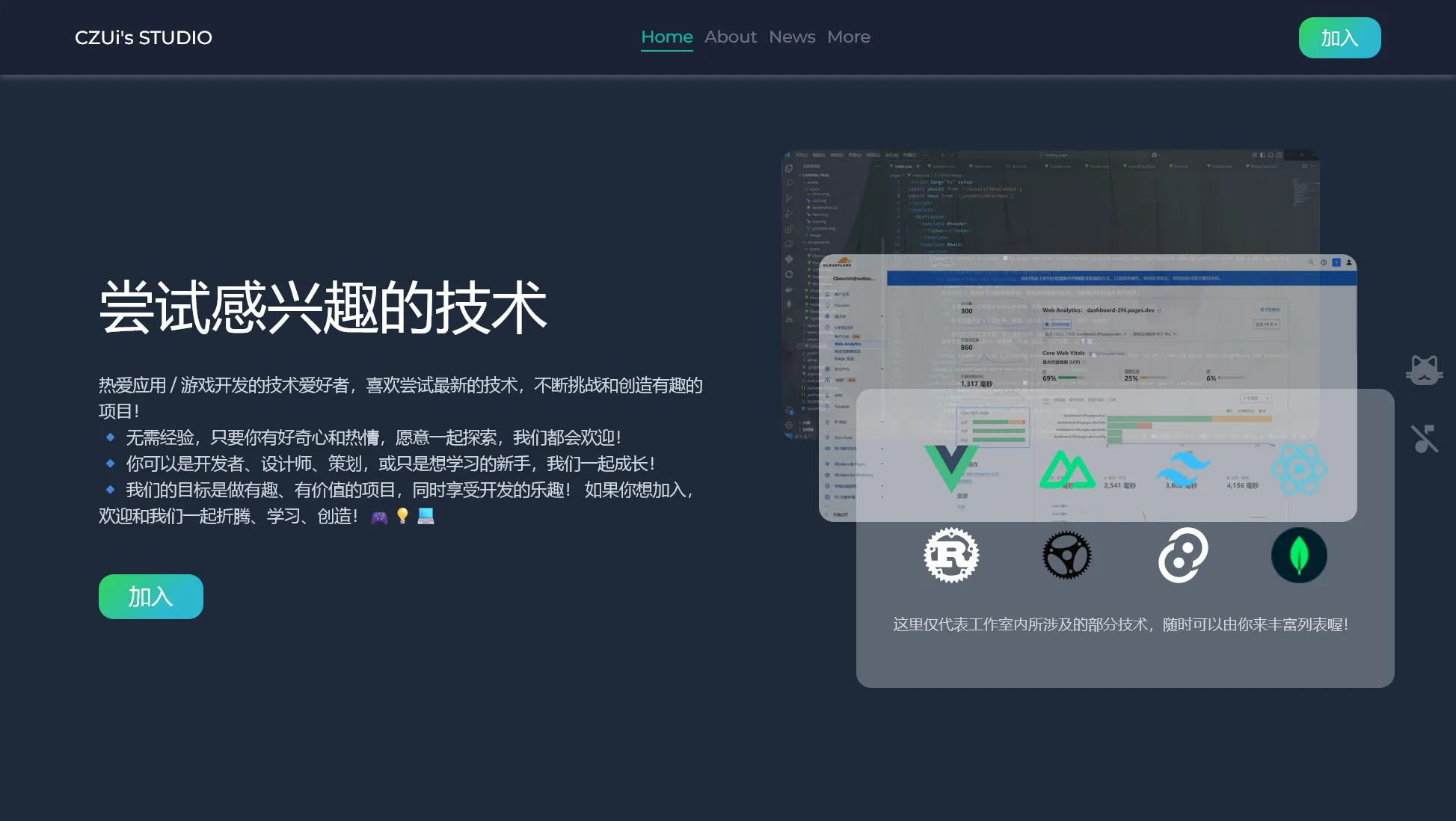Click the laptop emoji
1456x821 pixels.
click(426, 516)
